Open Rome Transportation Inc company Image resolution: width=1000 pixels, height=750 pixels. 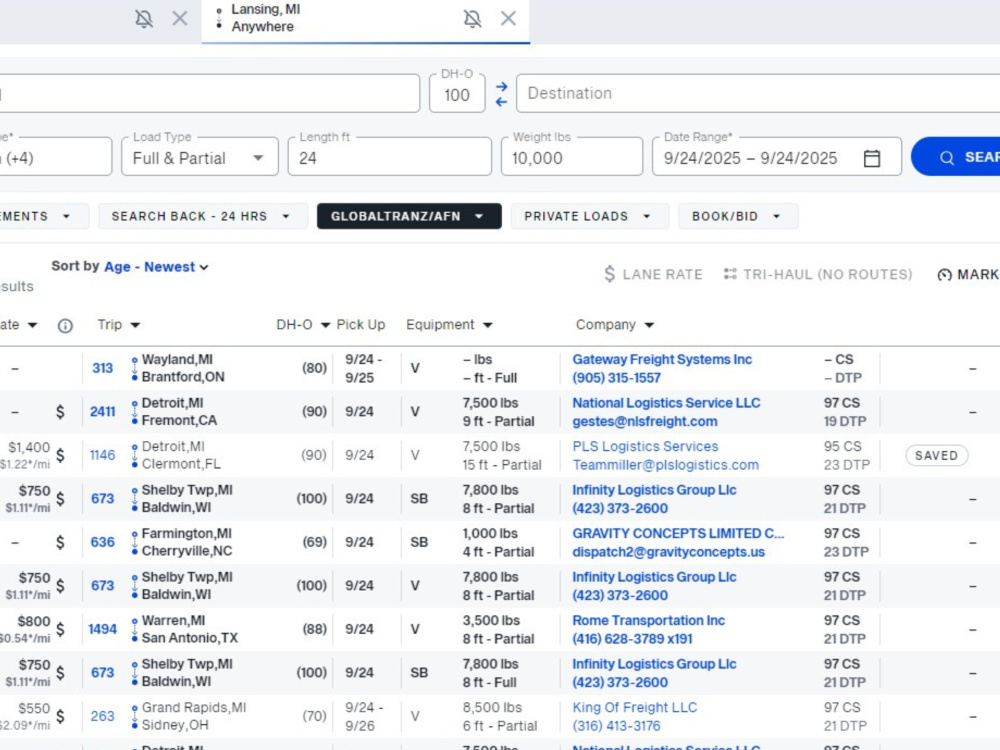(x=648, y=620)
